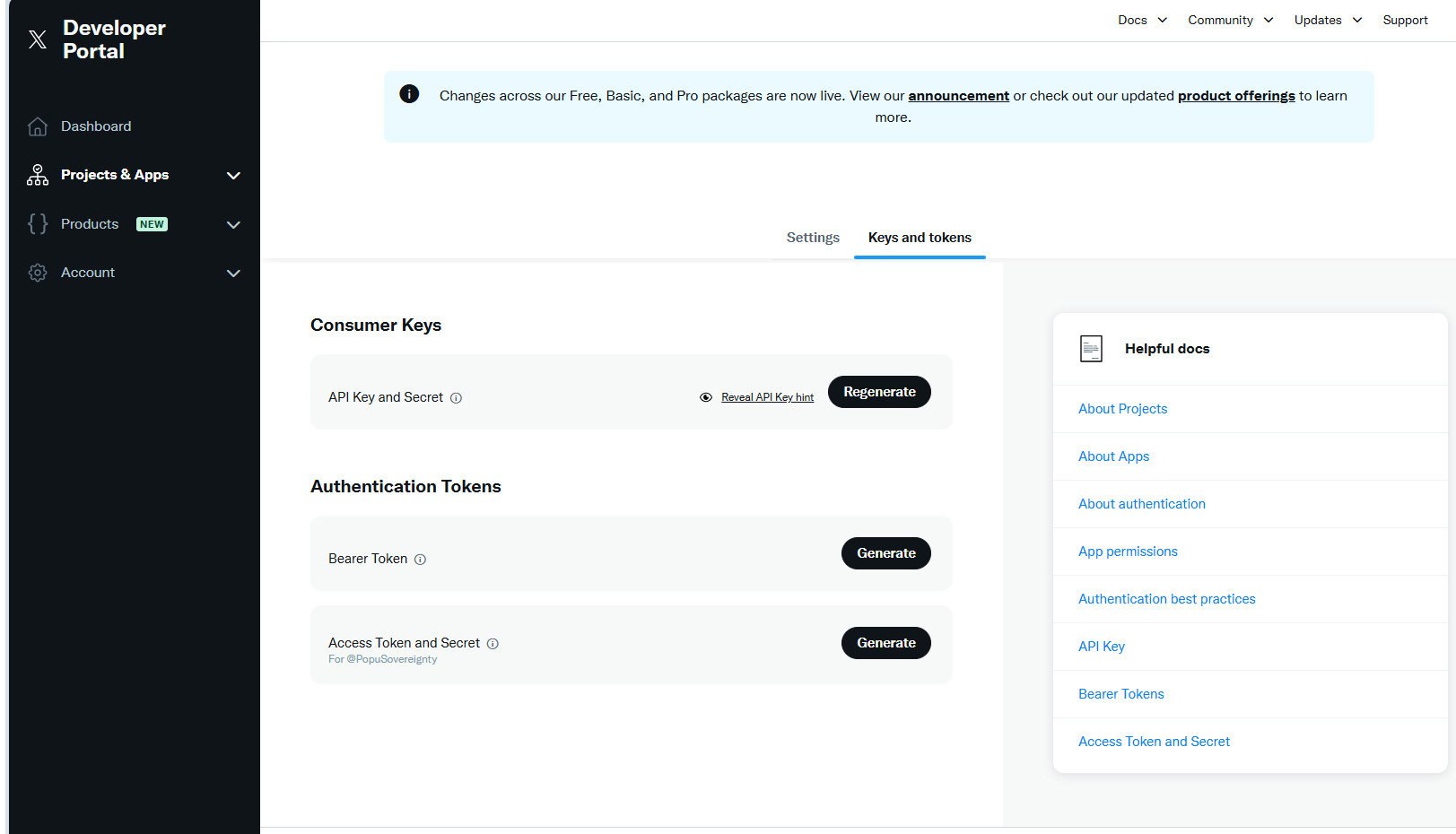Select the Keys and tokens tab
This screenshot has width=1456, height=834.
tap(920, 238)
